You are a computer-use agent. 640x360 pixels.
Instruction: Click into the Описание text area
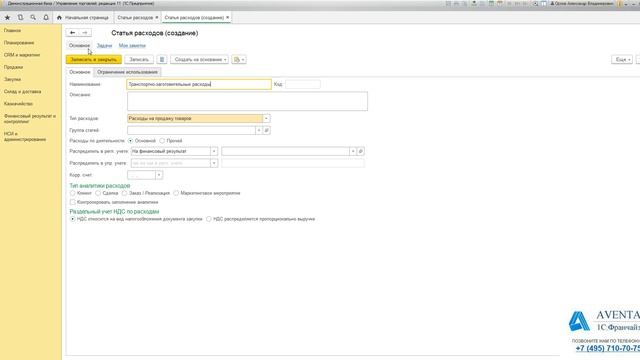point(247,101)
